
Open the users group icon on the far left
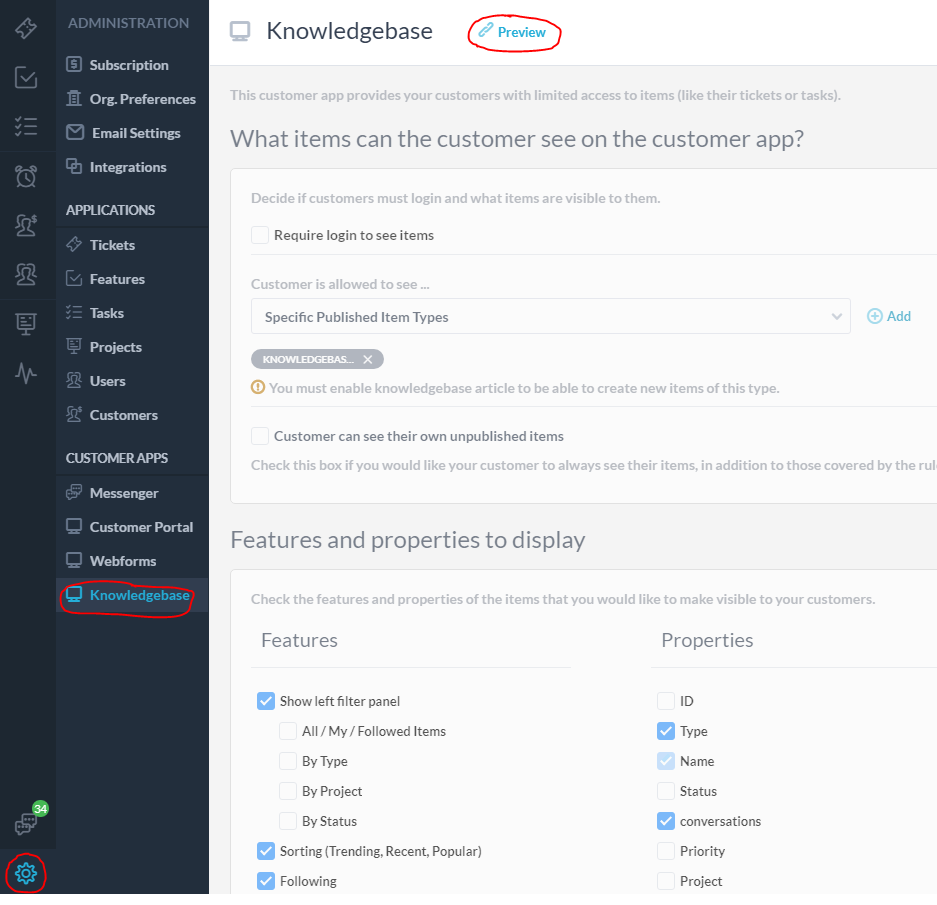[26, 274]
